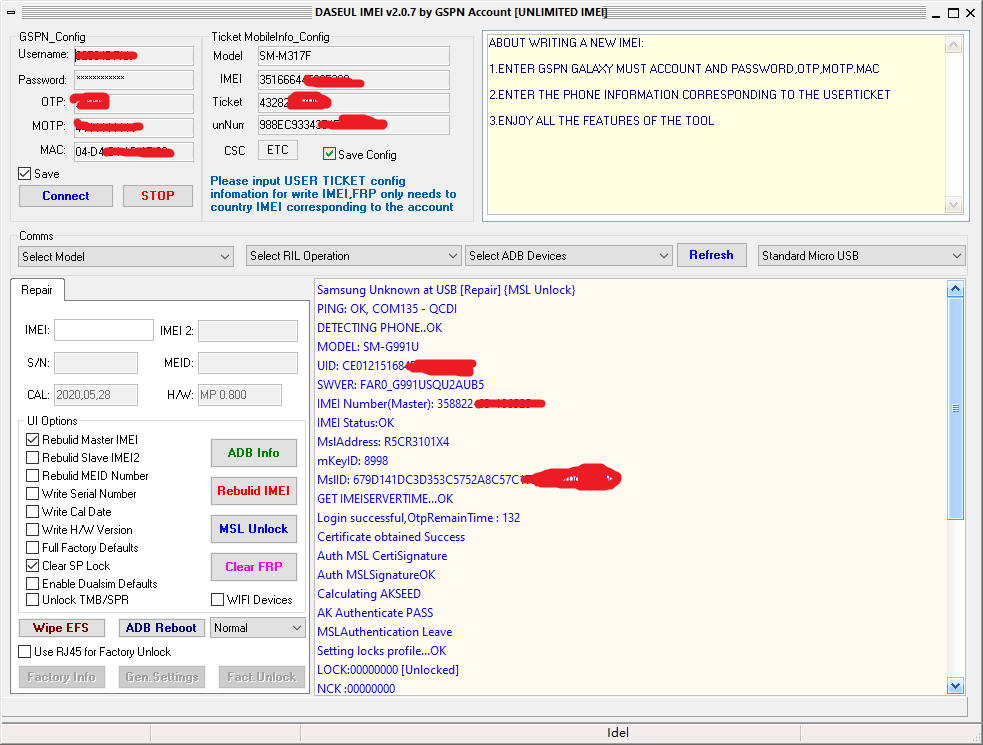The height and width of the screenshot is (745, 983).
Task: Click the Connect button
Action: click(66, 196)
